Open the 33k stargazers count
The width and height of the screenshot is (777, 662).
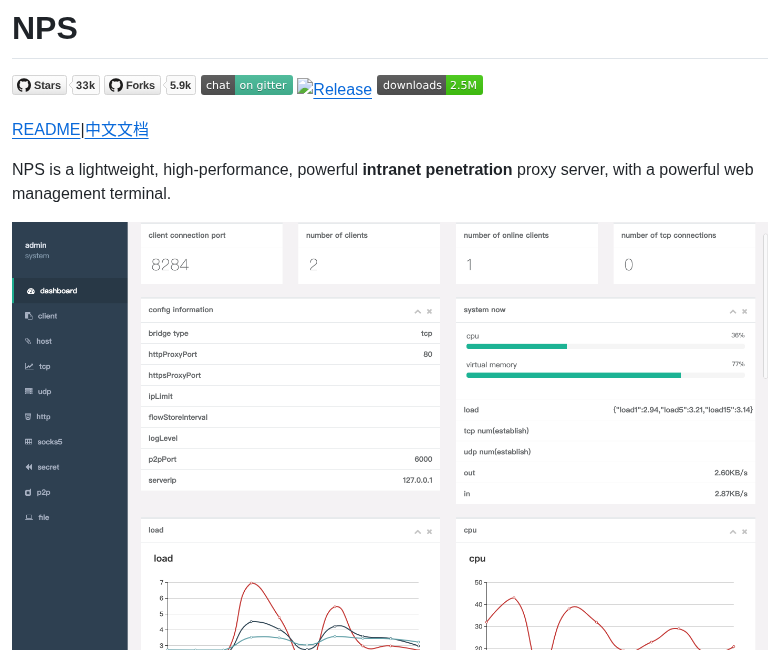click(85, 85)
